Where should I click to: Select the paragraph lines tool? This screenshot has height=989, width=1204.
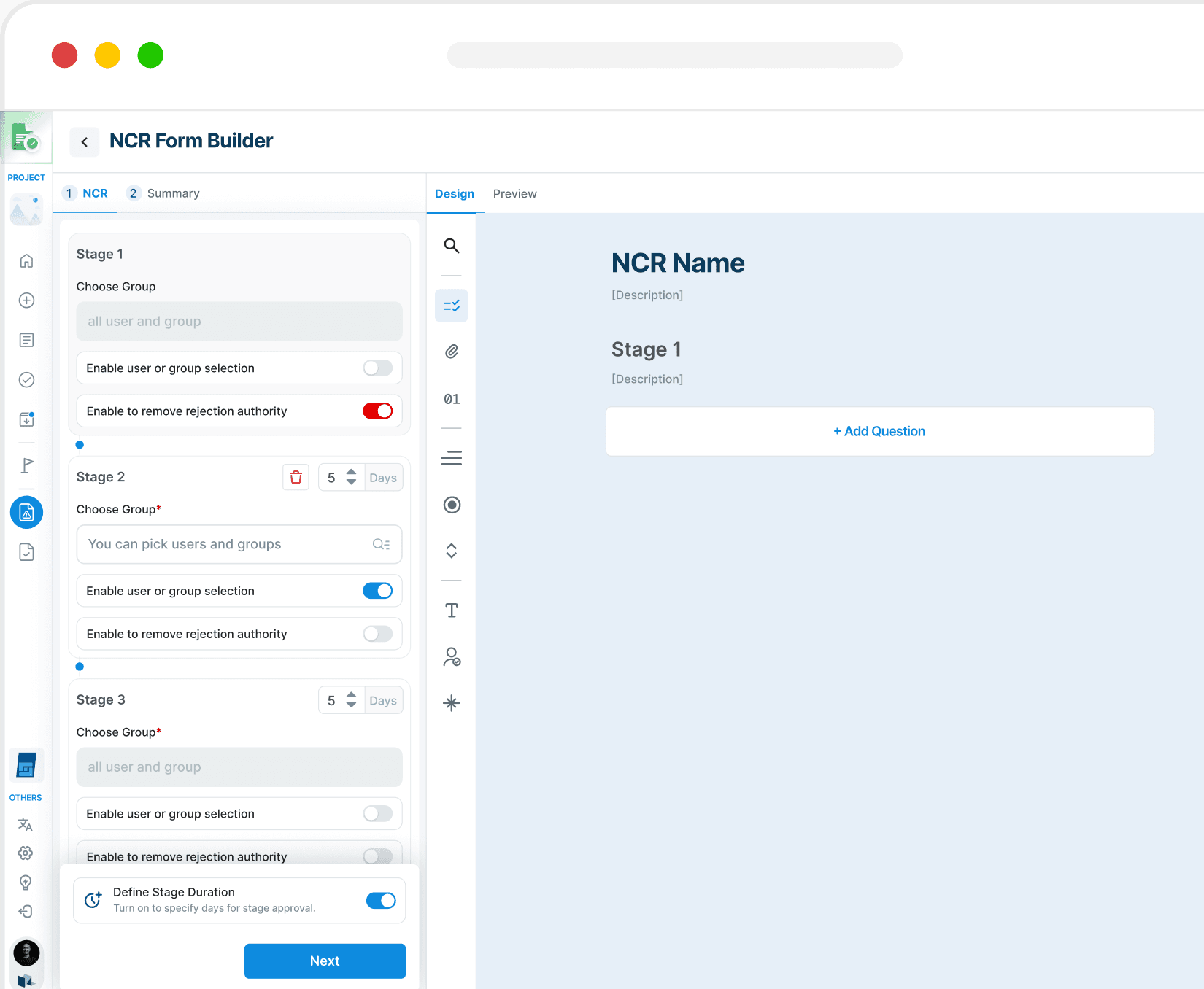tap(452, 458)
